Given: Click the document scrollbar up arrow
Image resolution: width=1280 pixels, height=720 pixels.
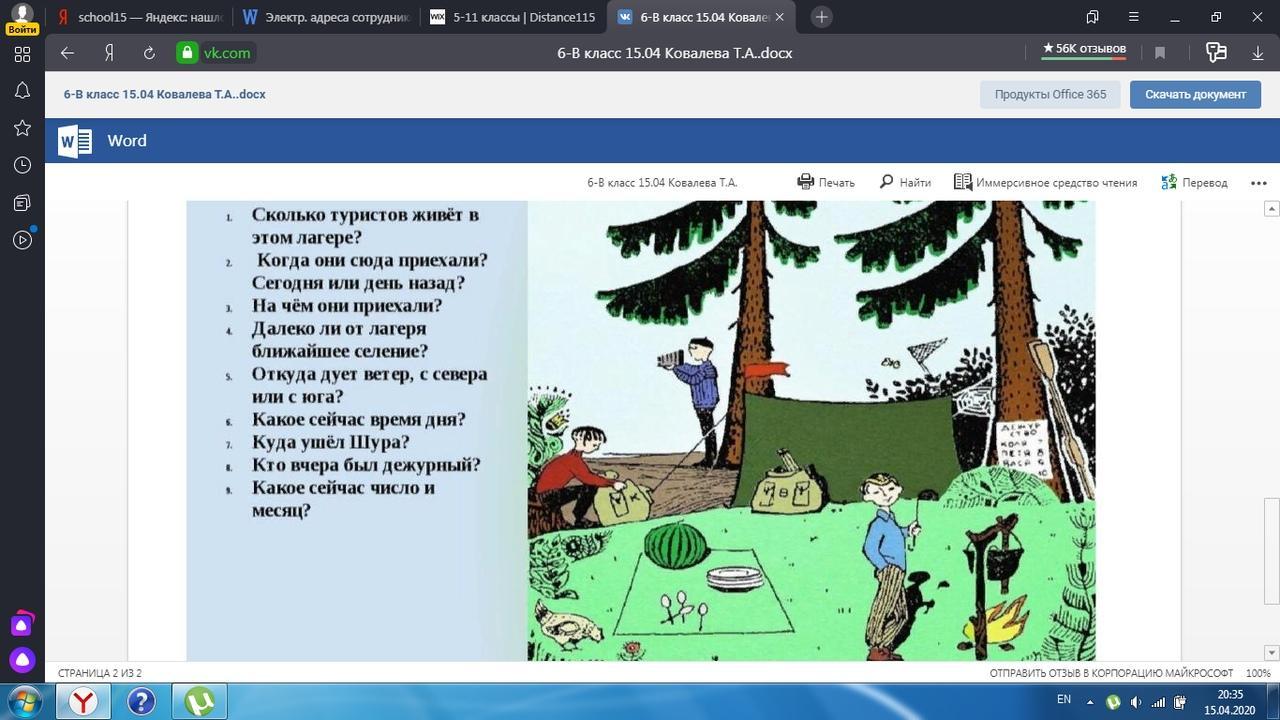Looking at the screenshot, I should (1272, 208).
